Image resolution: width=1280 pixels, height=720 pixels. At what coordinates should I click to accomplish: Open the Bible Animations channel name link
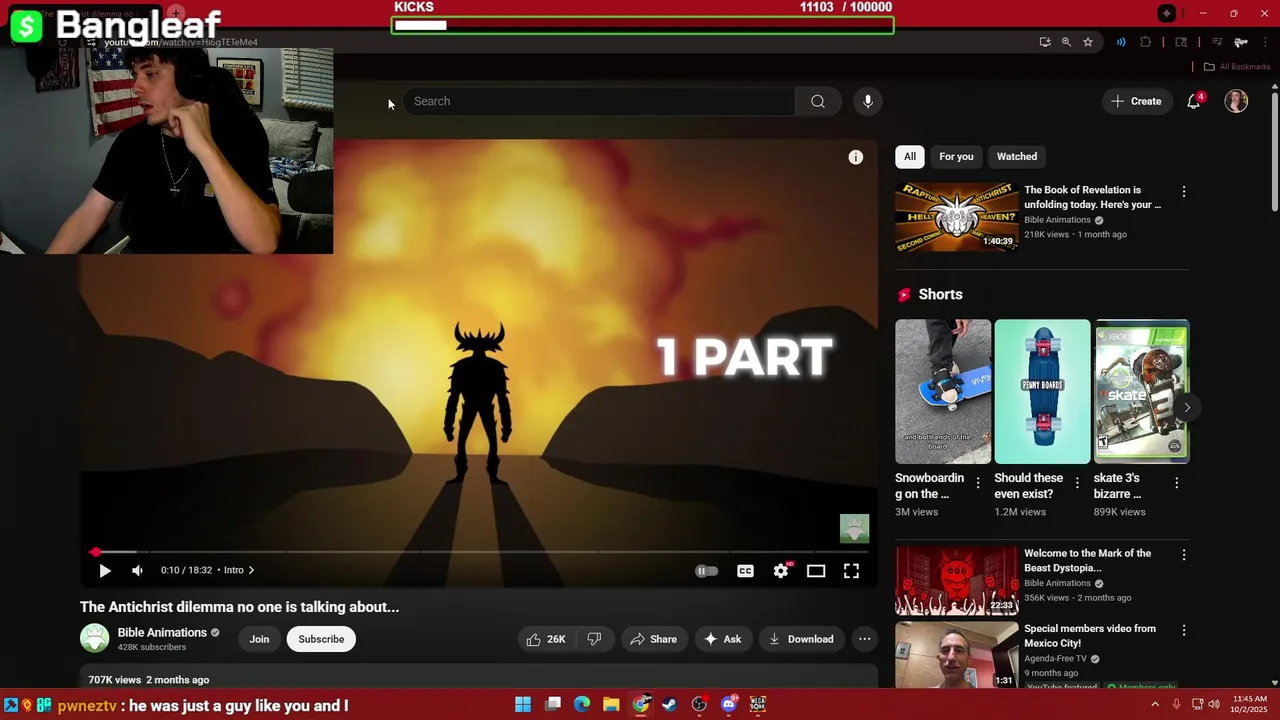coord(162,632)
